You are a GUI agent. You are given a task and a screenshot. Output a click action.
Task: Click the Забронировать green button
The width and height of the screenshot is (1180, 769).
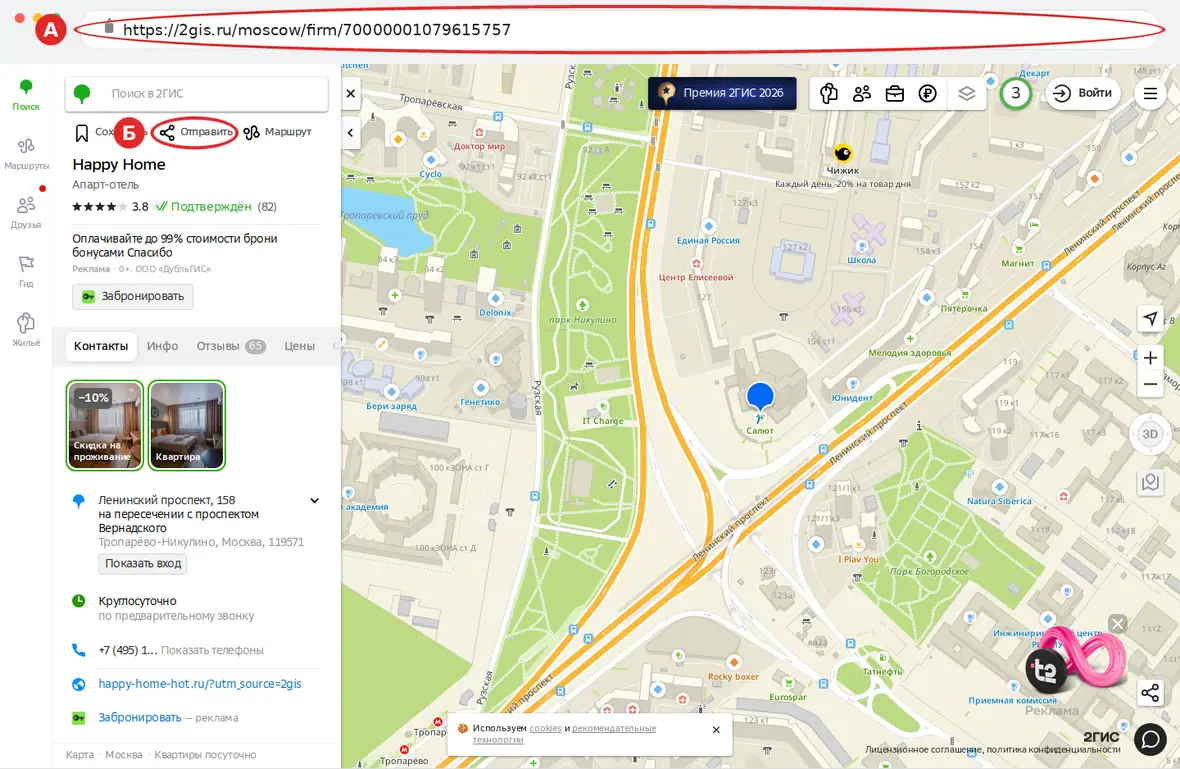click(132, 296)
